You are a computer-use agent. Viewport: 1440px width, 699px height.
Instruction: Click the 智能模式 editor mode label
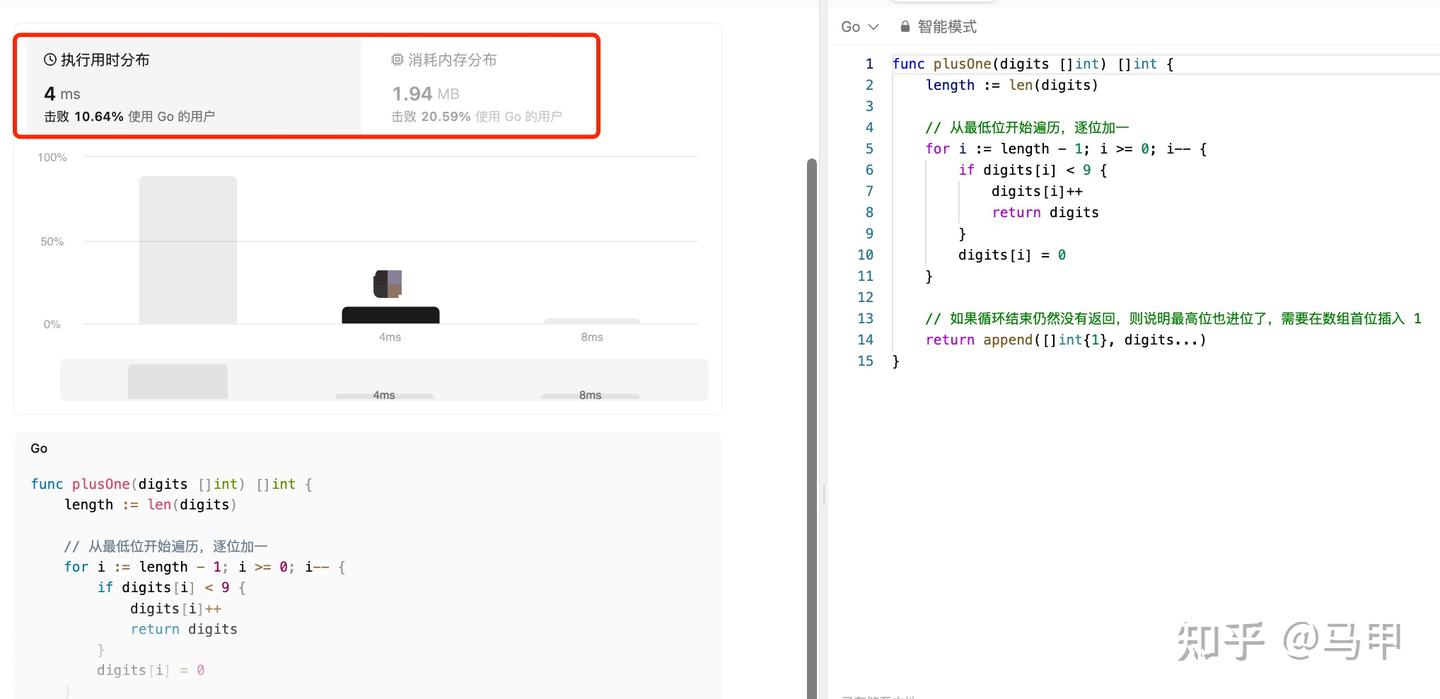pyautogui.click(x=946, y=26)
